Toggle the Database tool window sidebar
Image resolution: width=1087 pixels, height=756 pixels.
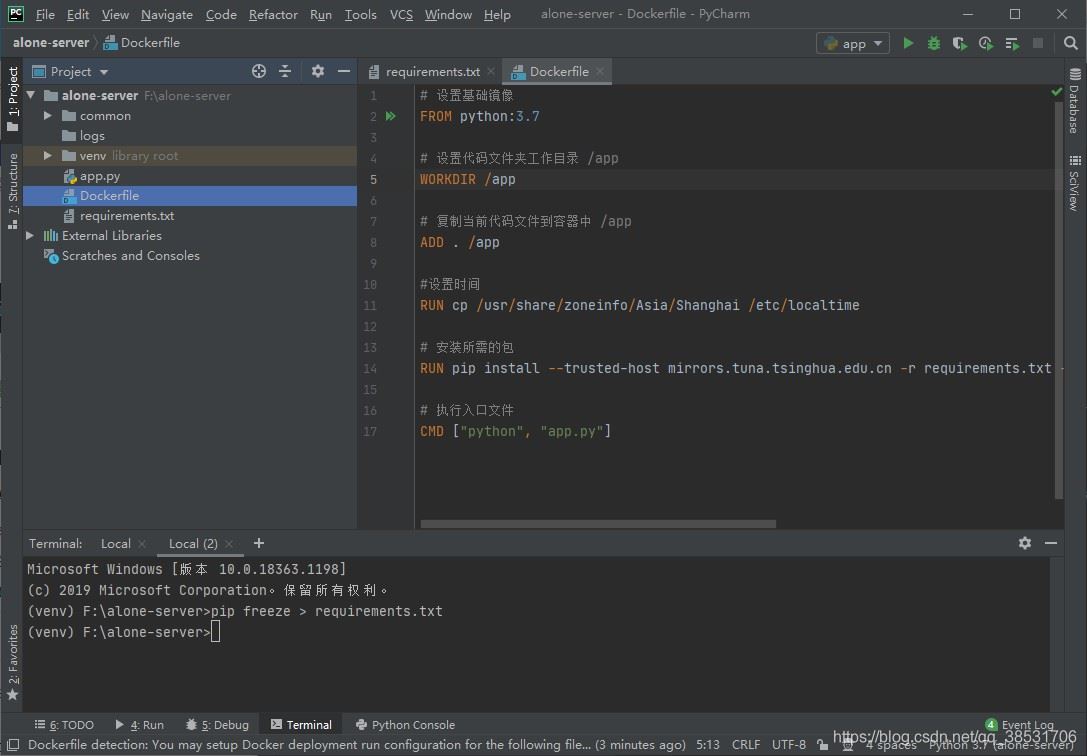[x=1075, y=100]
